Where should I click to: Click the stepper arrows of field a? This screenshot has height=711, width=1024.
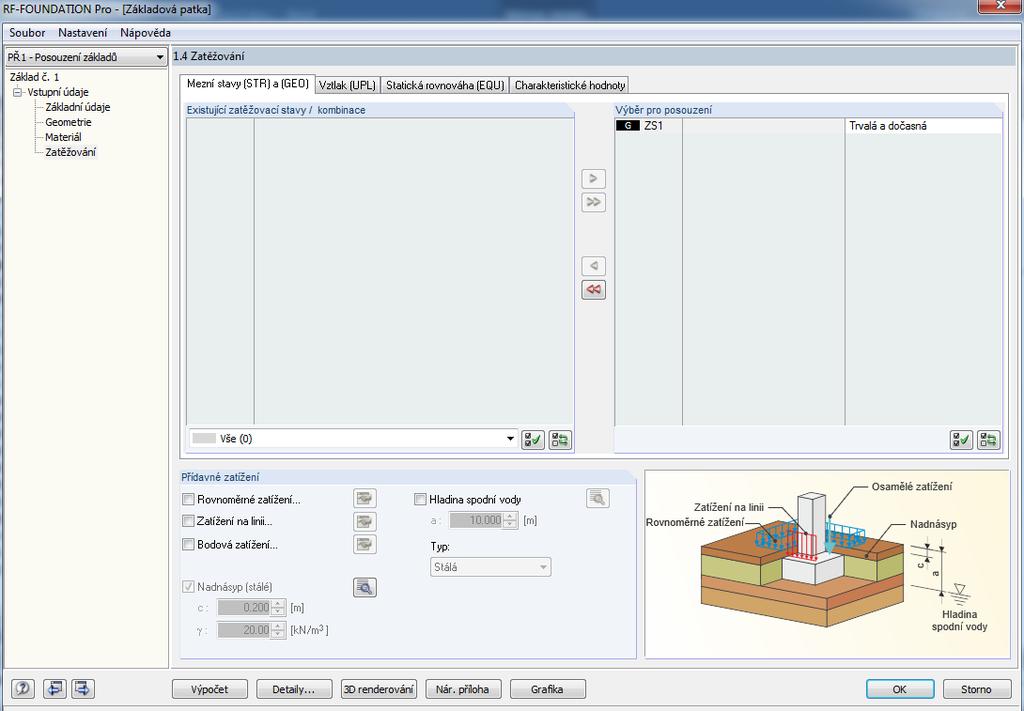click(x=510, y=520)
